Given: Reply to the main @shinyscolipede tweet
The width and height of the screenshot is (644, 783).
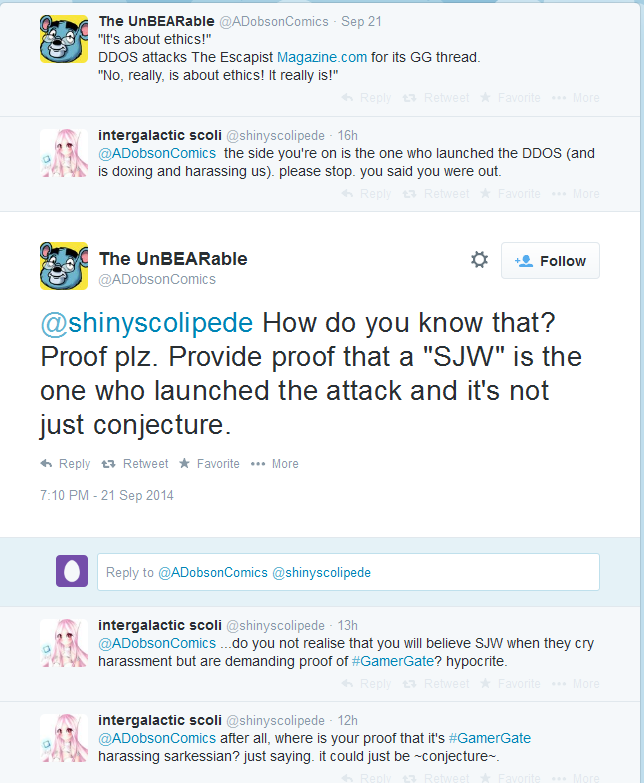Looking at the screenshot, I should [65, 464].
